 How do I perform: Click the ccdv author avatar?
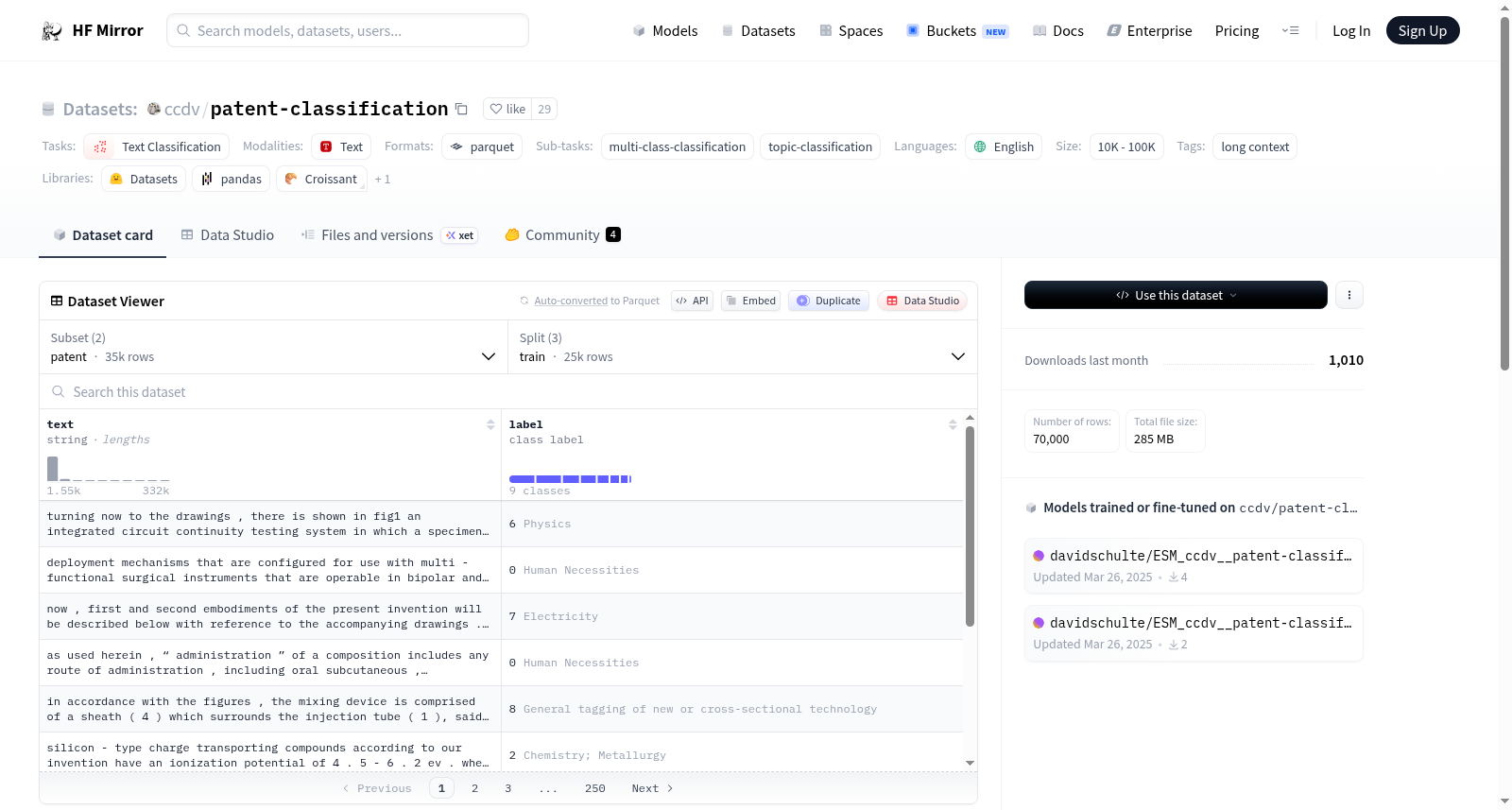154,109
